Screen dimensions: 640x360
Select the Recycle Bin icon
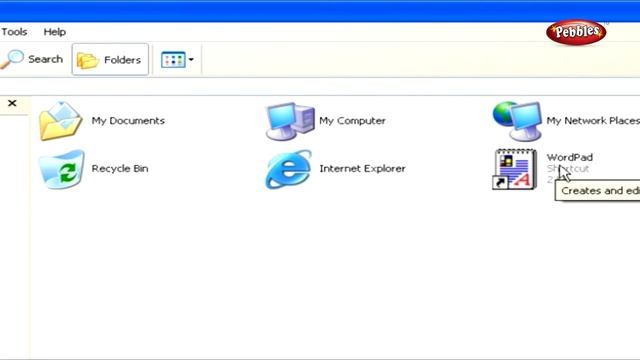(x=62, y=169)
